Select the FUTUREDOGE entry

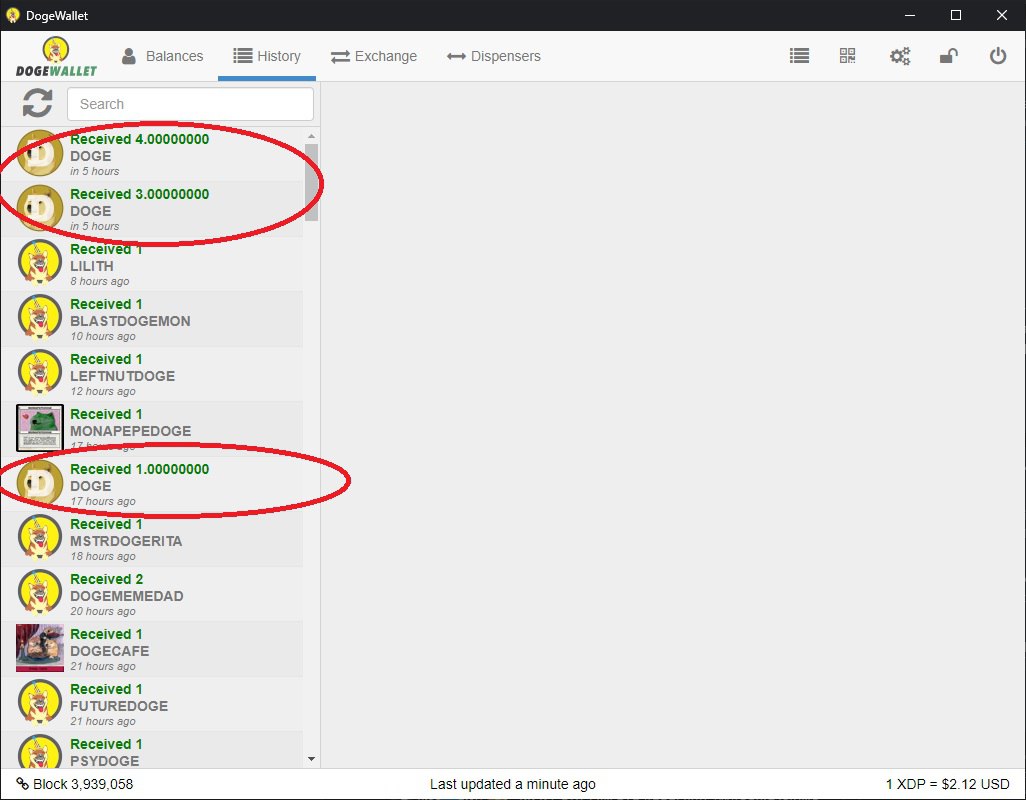(x=152, y=703)
